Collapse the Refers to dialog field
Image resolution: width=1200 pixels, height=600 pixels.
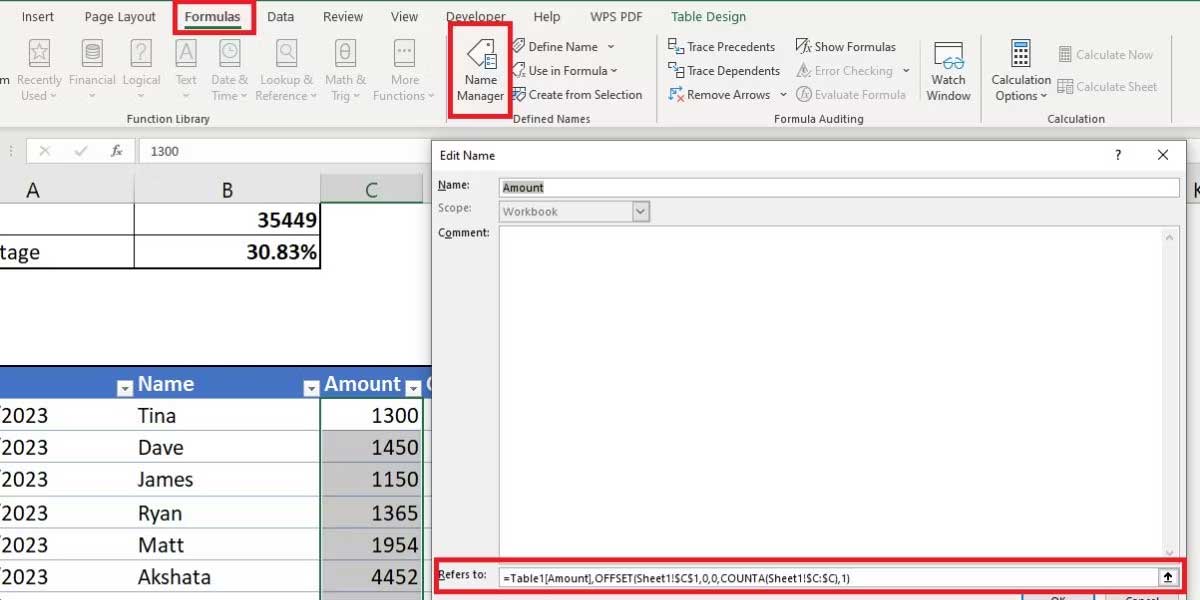coord(1168,577)
